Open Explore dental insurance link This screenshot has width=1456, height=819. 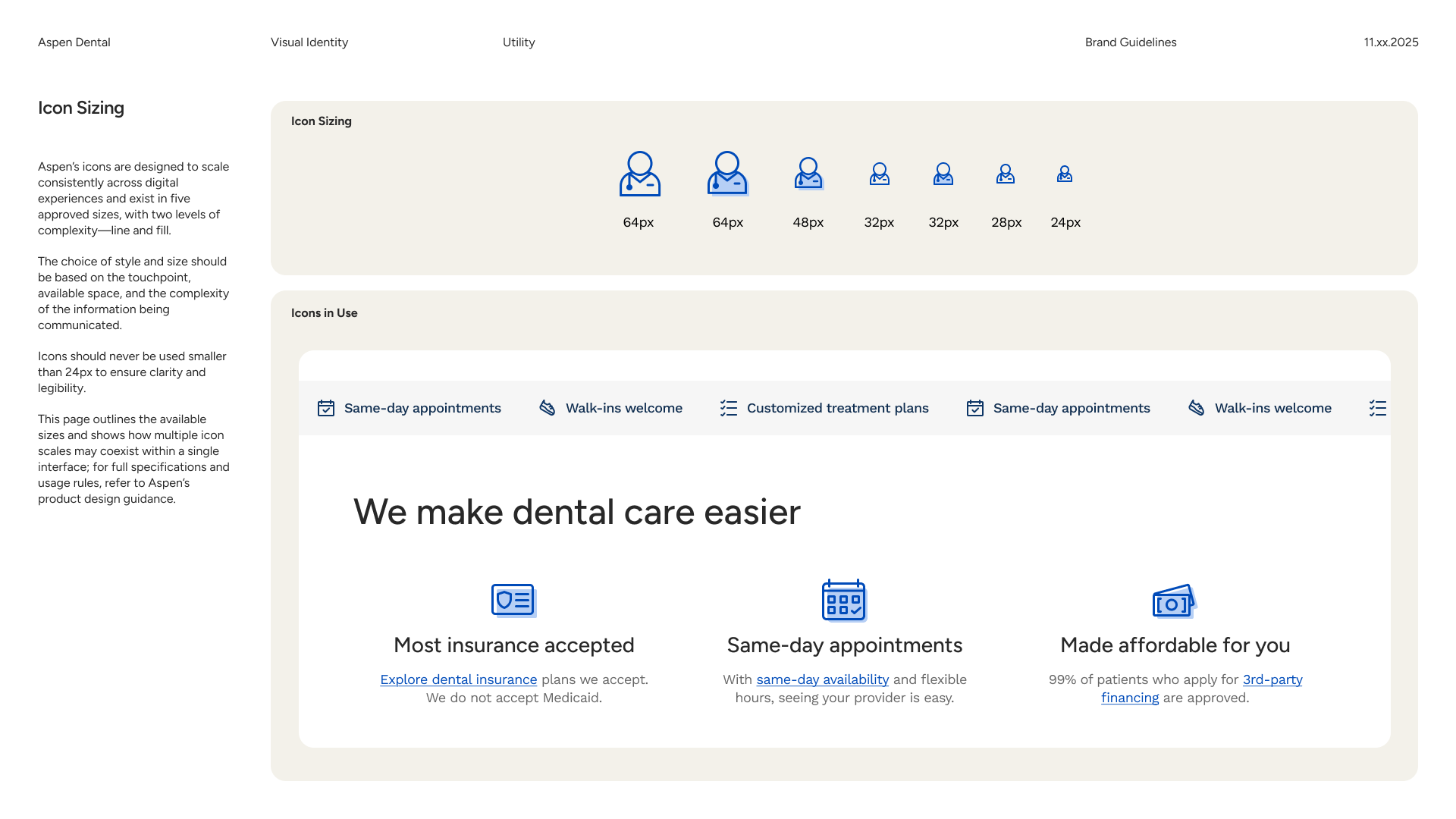tap(458, 679)
